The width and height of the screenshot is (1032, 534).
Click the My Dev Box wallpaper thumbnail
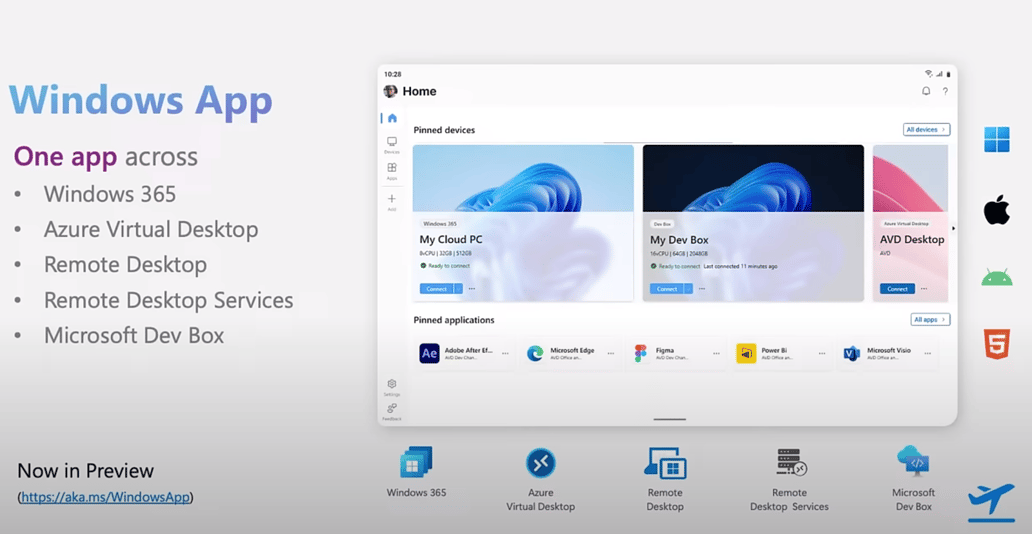tap(753, 178)
